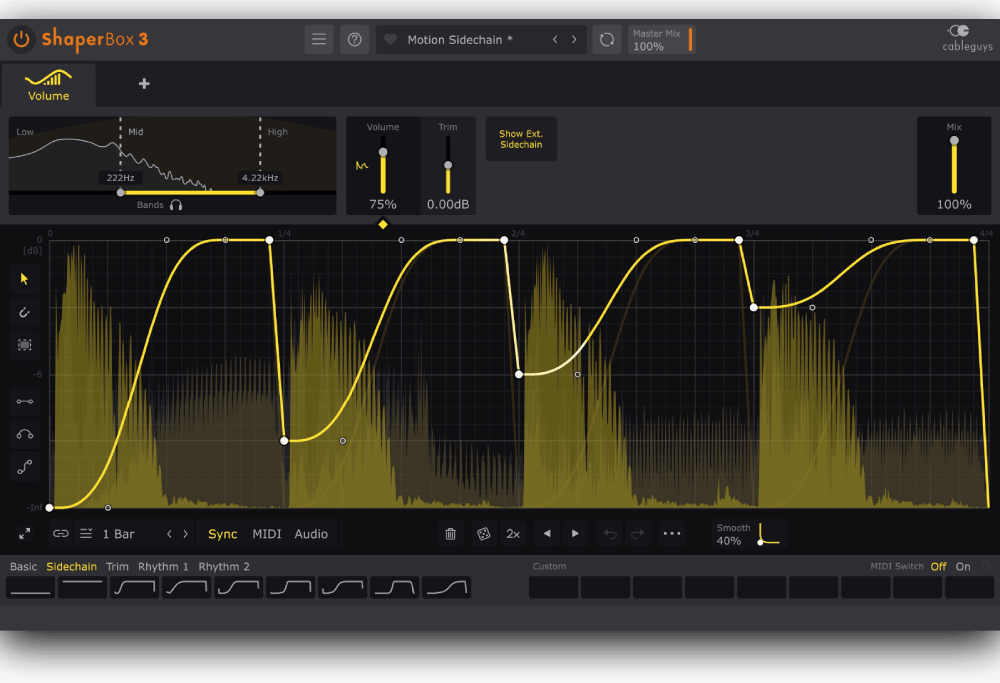Select the S-curve tool
This screenshot has height=683, width=1000.
(24, 467)
